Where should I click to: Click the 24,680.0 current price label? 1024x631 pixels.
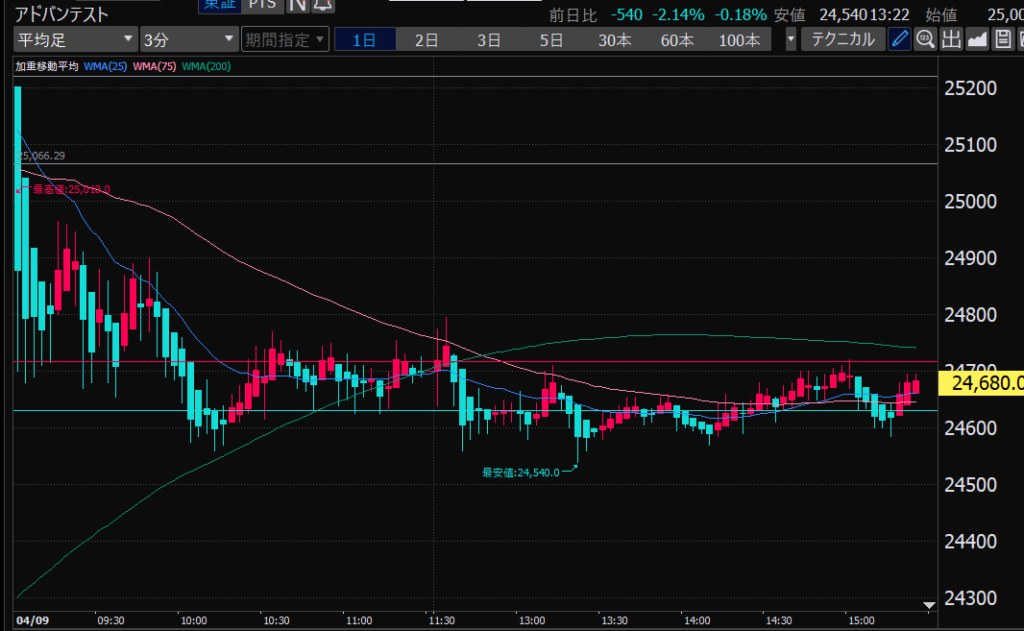983,382
